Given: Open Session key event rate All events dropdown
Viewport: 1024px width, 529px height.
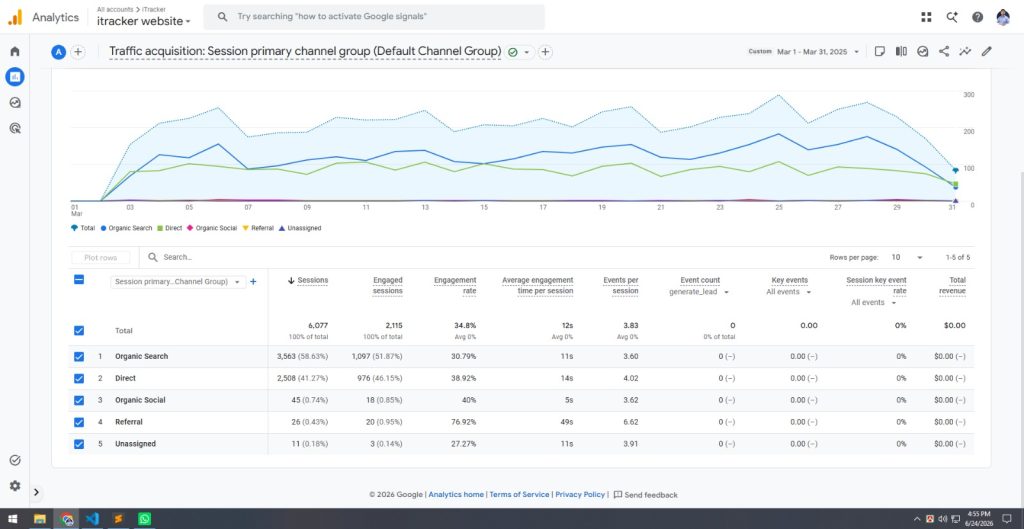Looking at the screenshot, I should (x=874, y=302).
